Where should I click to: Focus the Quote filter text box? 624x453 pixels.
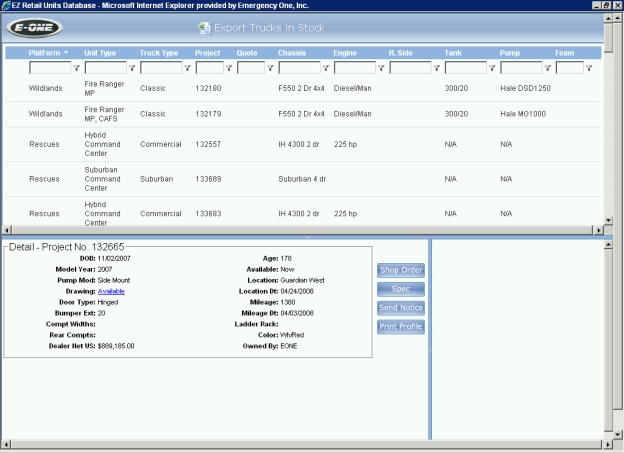pyautogui.click(x=251, y=68)
